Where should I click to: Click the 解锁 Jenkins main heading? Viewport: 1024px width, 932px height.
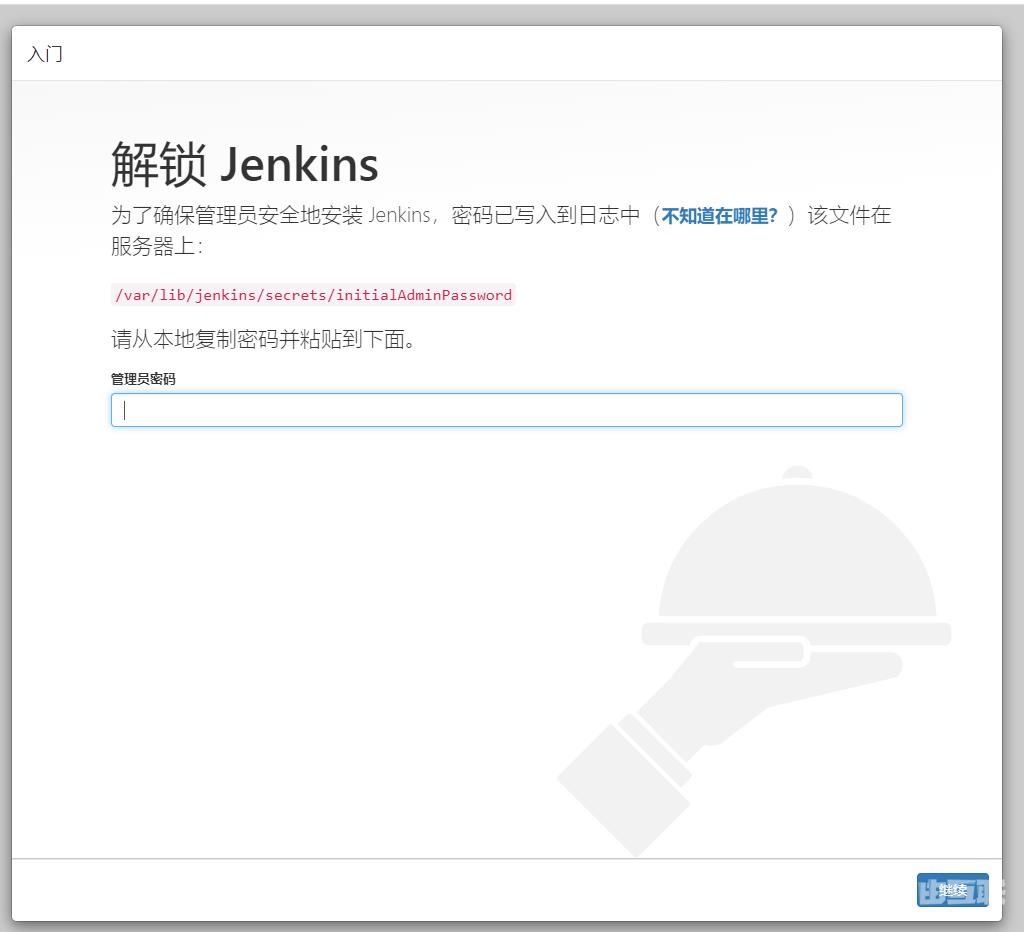(x=244, y=164)
